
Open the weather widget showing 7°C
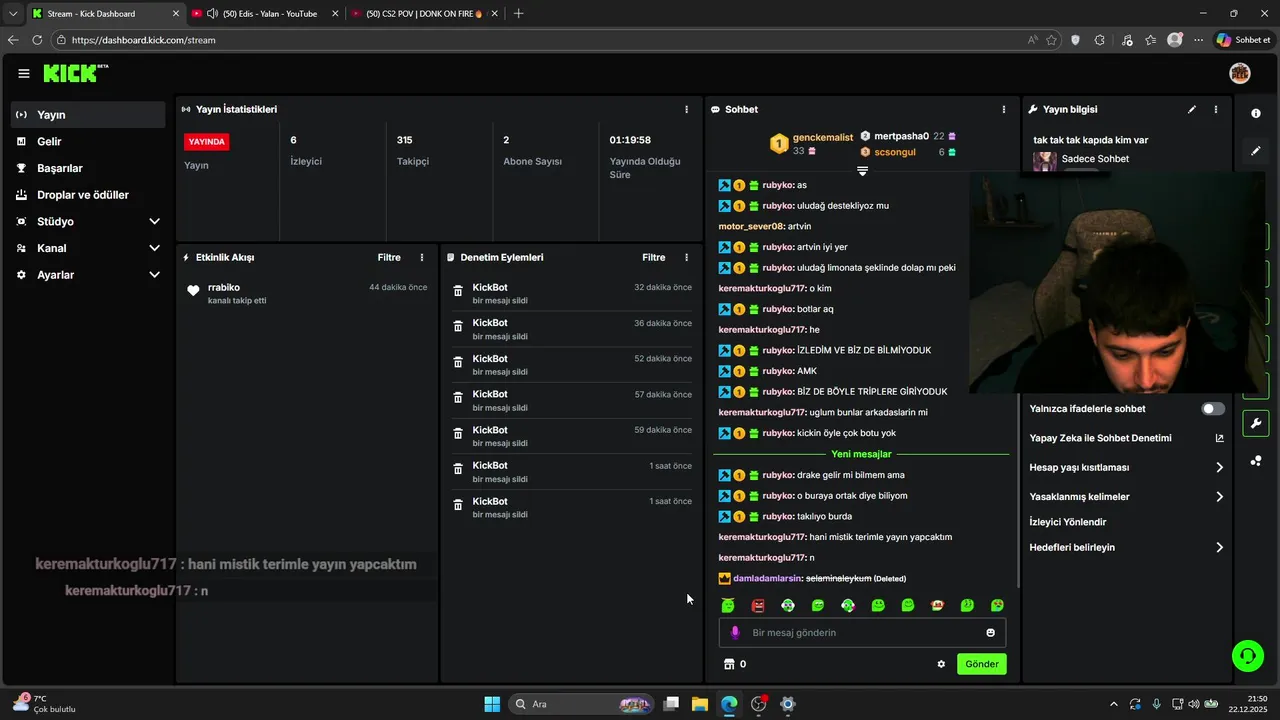[44, 704]
